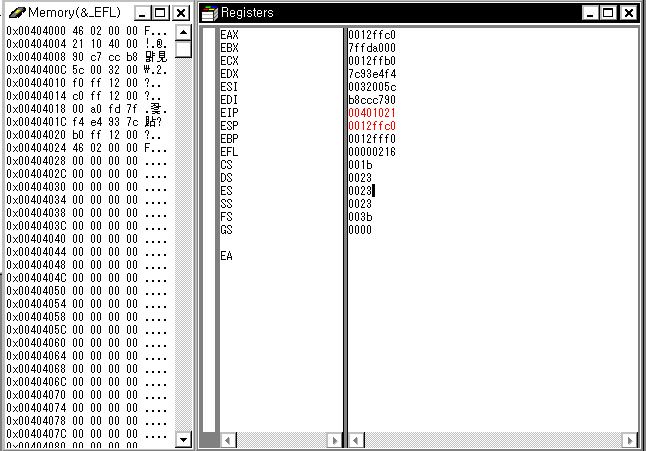Select the ECX register name

[229, 61]
